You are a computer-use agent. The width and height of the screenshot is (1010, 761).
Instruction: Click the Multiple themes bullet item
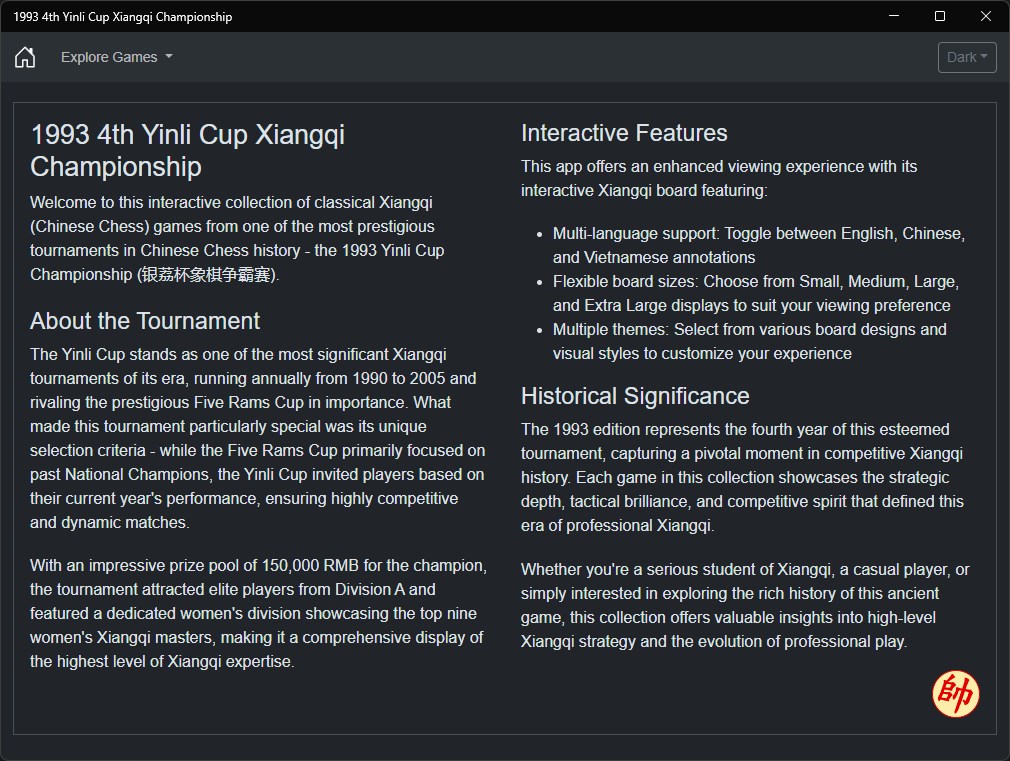click(x=749, y=341)
